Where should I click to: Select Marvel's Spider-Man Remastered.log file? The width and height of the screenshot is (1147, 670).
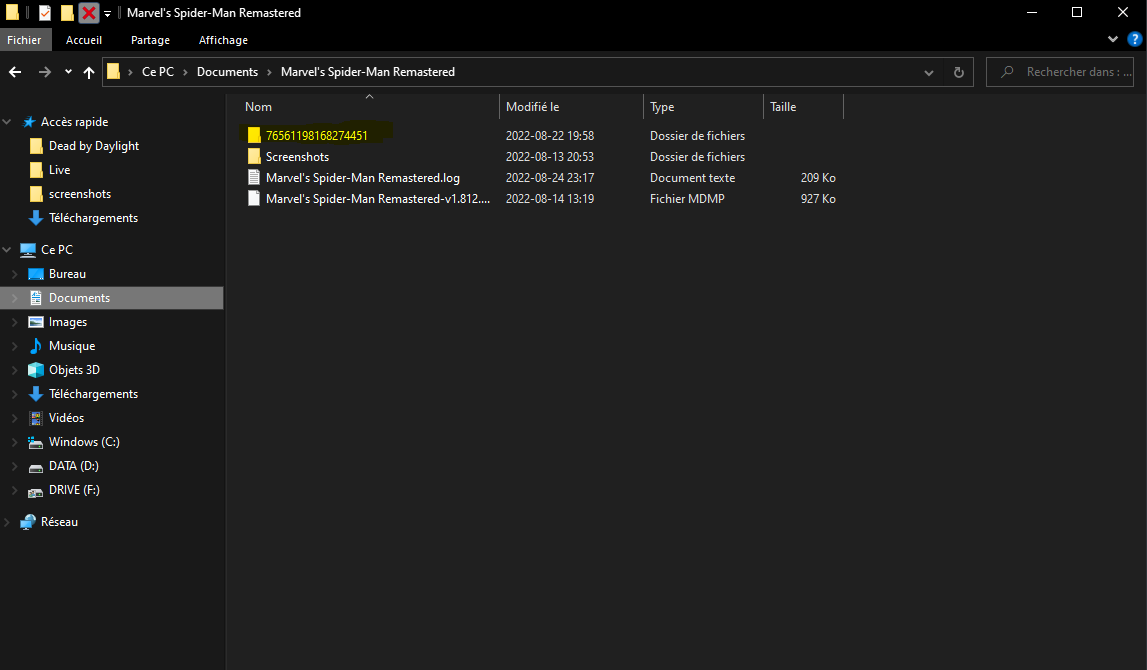(363, 178)
